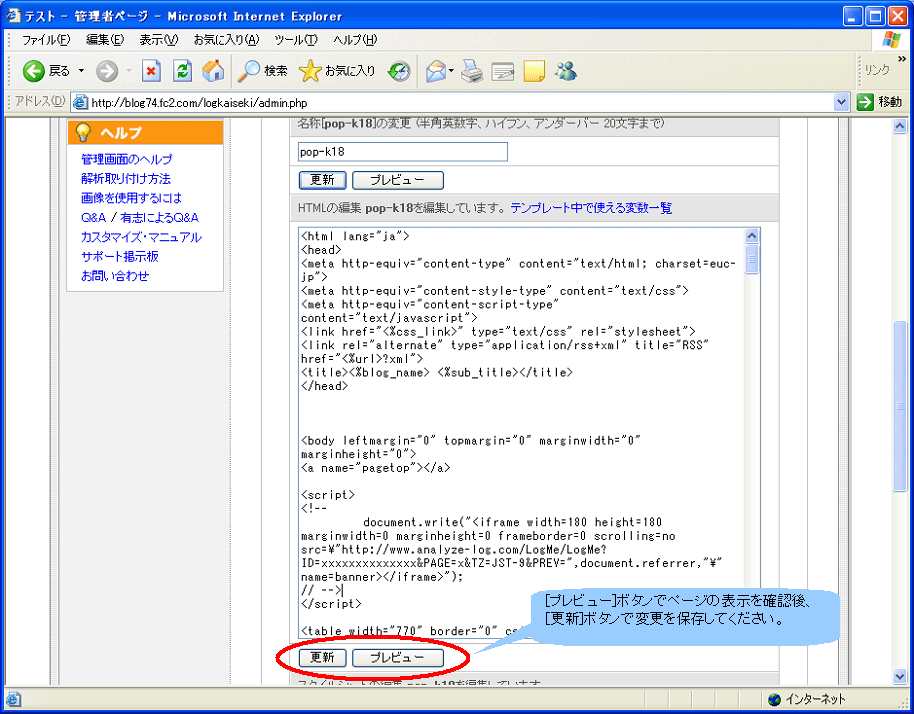Click the yellow Discuss note icon
This screenshot has height=714, width=914.
(x=534, y=71)
